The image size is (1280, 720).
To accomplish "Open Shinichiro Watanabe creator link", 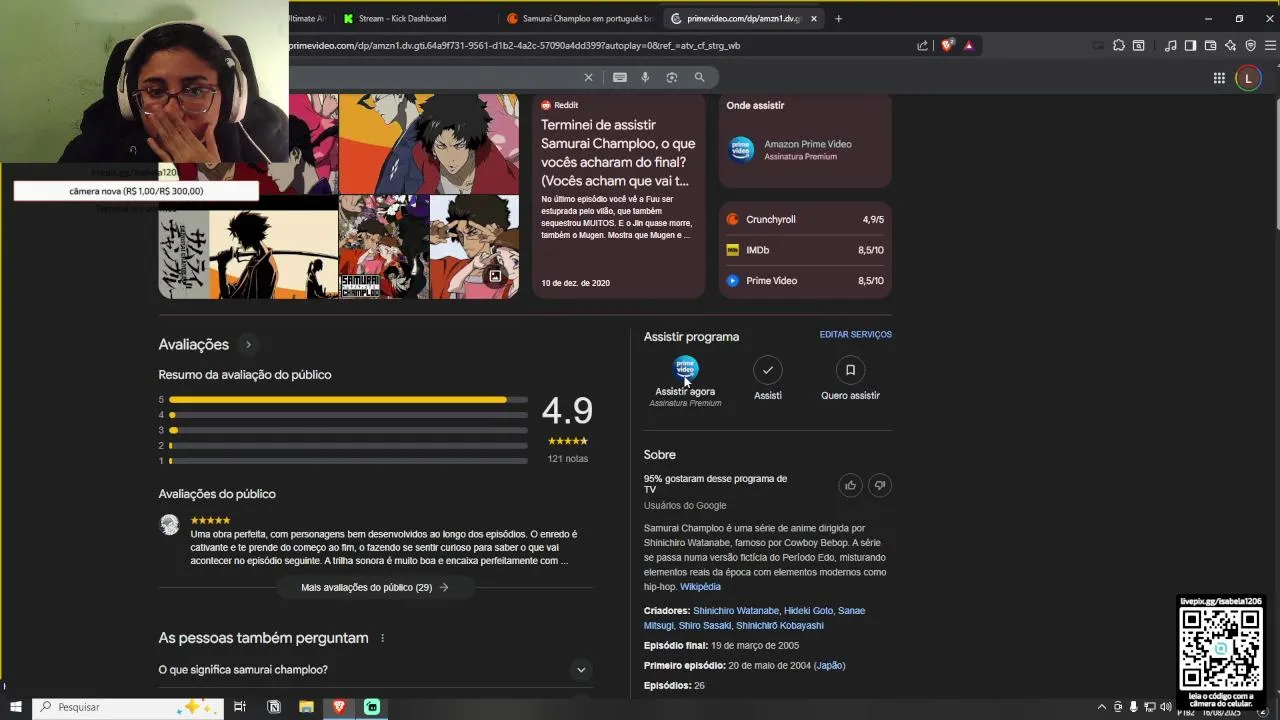I will 736,611.
